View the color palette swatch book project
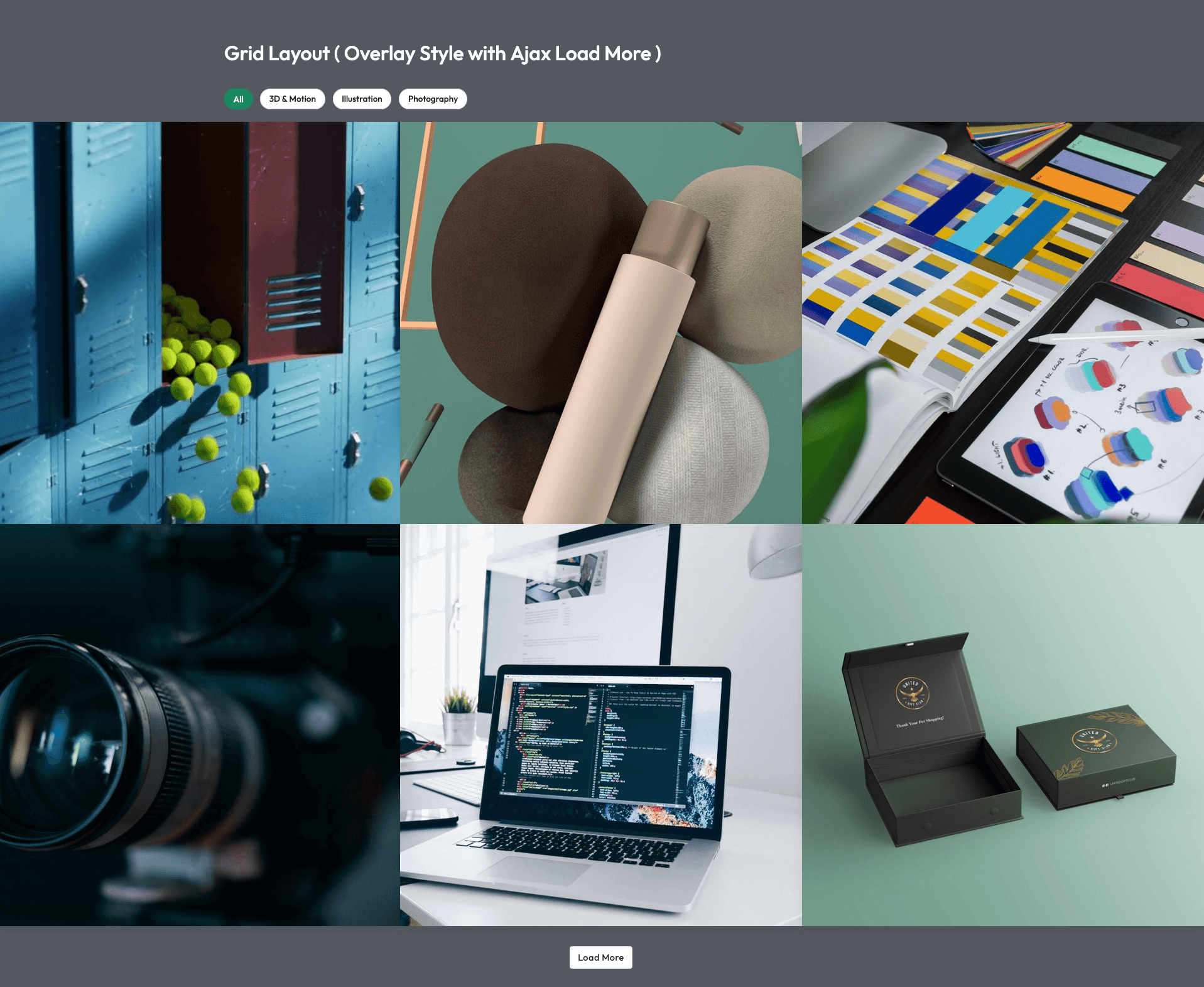The height and width of the screenshot is (987, 1204). (x=1003, y=323)
